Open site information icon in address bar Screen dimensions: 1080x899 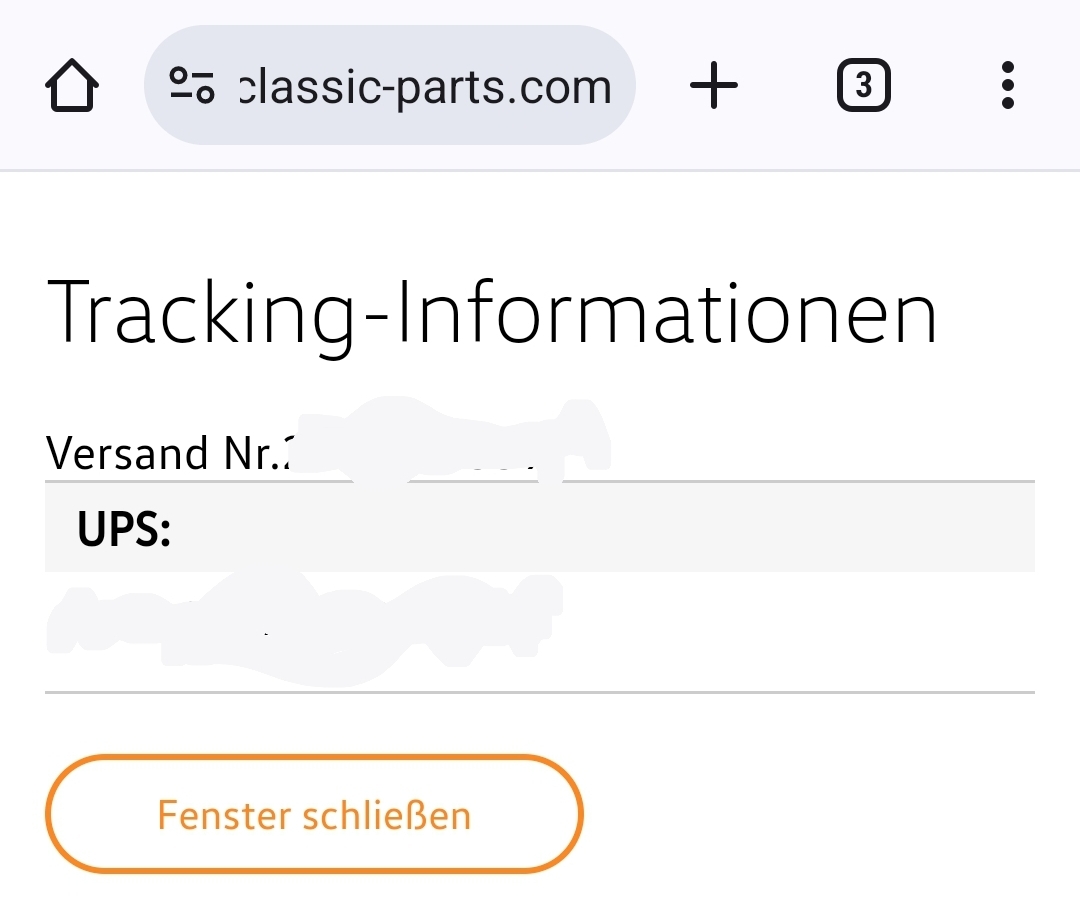point(191,86)
